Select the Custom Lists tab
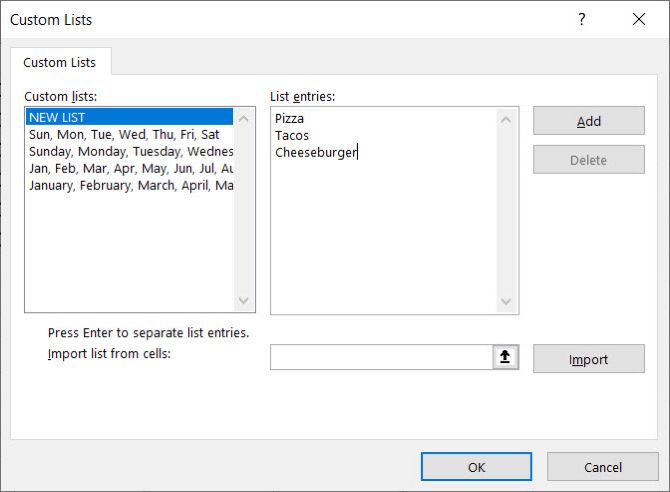 pyautogui.click(x=60, y=62)
